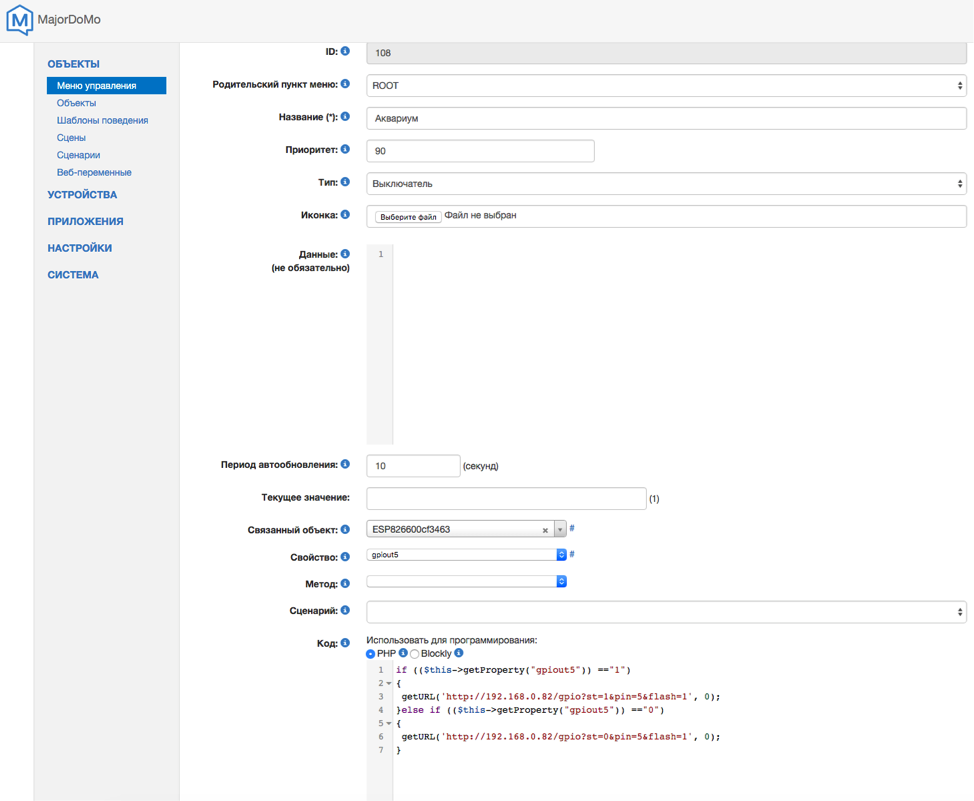
Task: Click info icon beside Связанный объект label
Action: (x=345, y=529)
